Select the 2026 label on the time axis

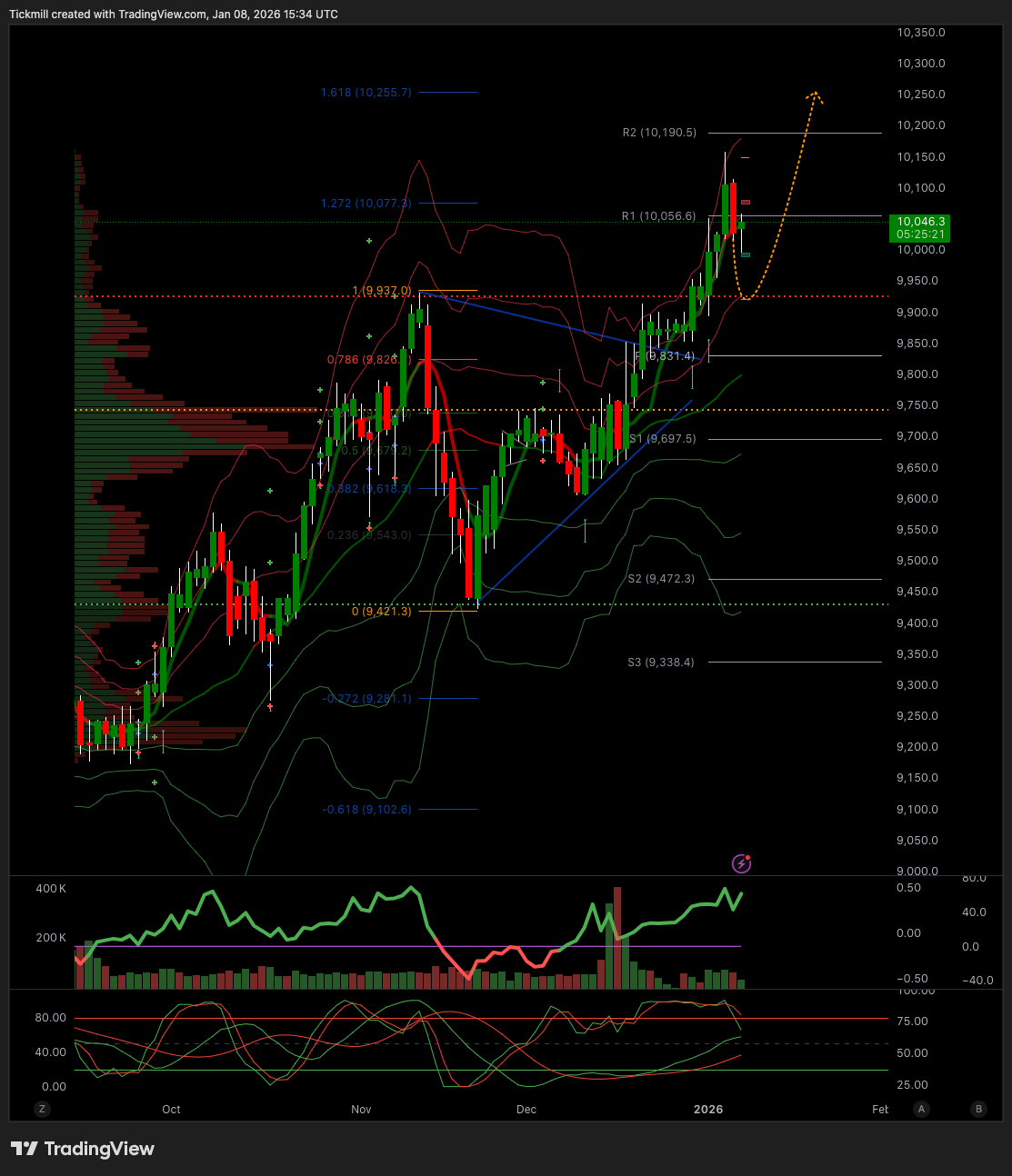pyautogui.click(x=708, y=1109)
